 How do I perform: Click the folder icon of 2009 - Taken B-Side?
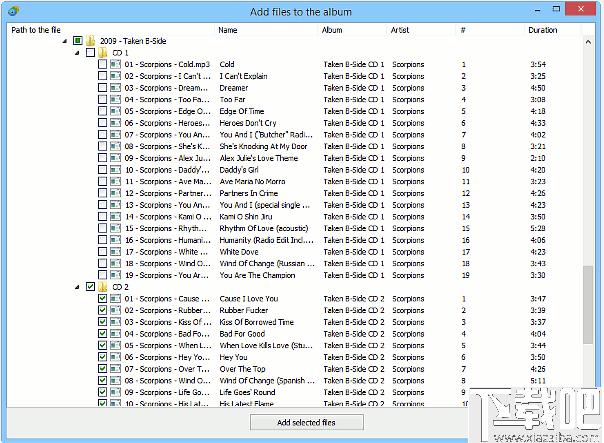[x=91, y=41]
